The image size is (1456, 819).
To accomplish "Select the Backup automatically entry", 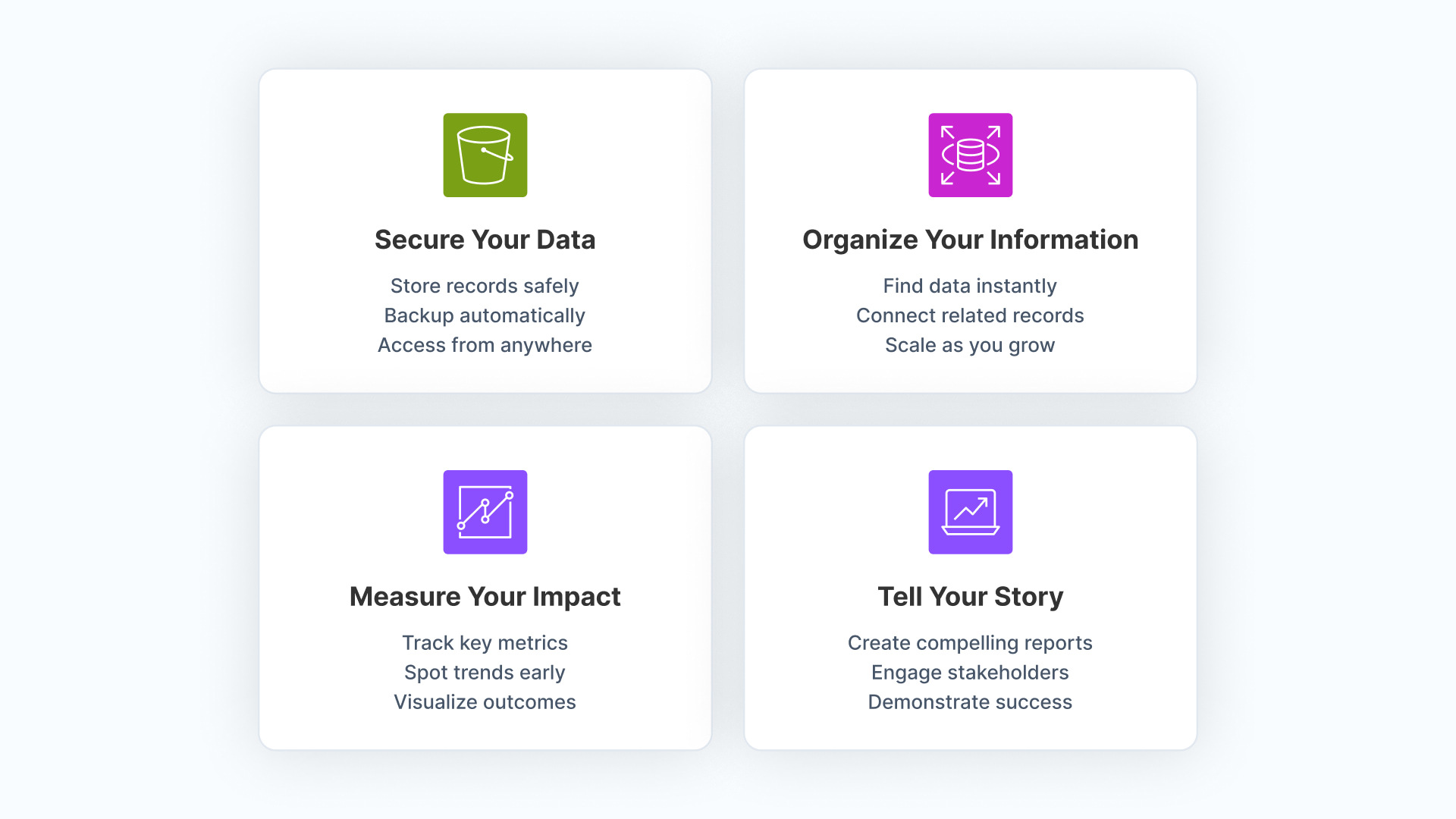I will (x=485, y=315).
